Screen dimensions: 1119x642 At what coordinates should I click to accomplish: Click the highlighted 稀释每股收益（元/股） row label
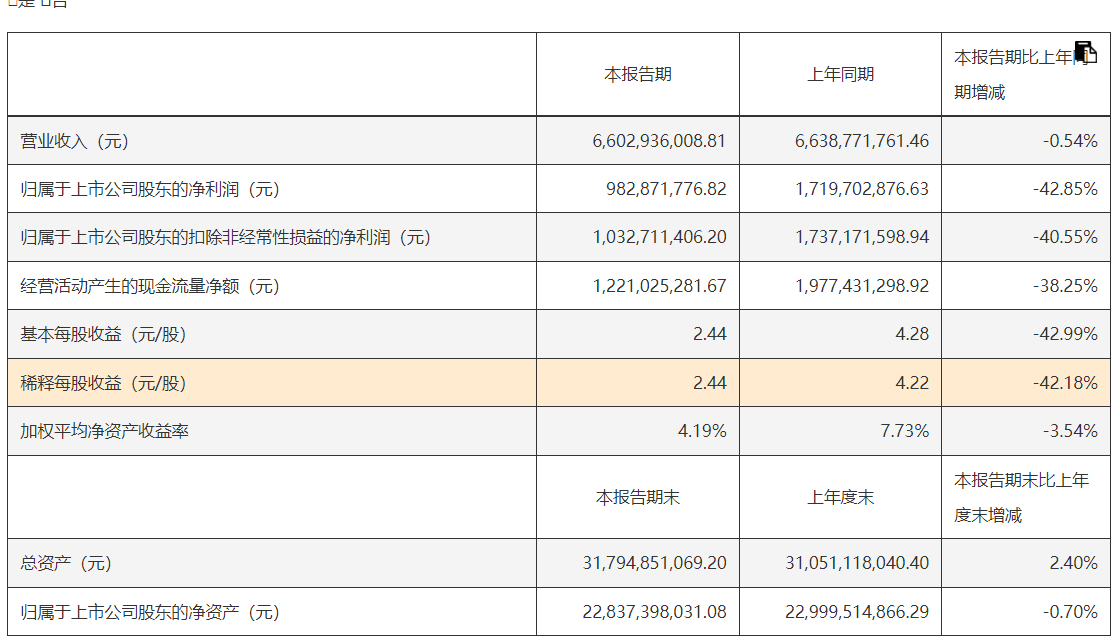104,383
